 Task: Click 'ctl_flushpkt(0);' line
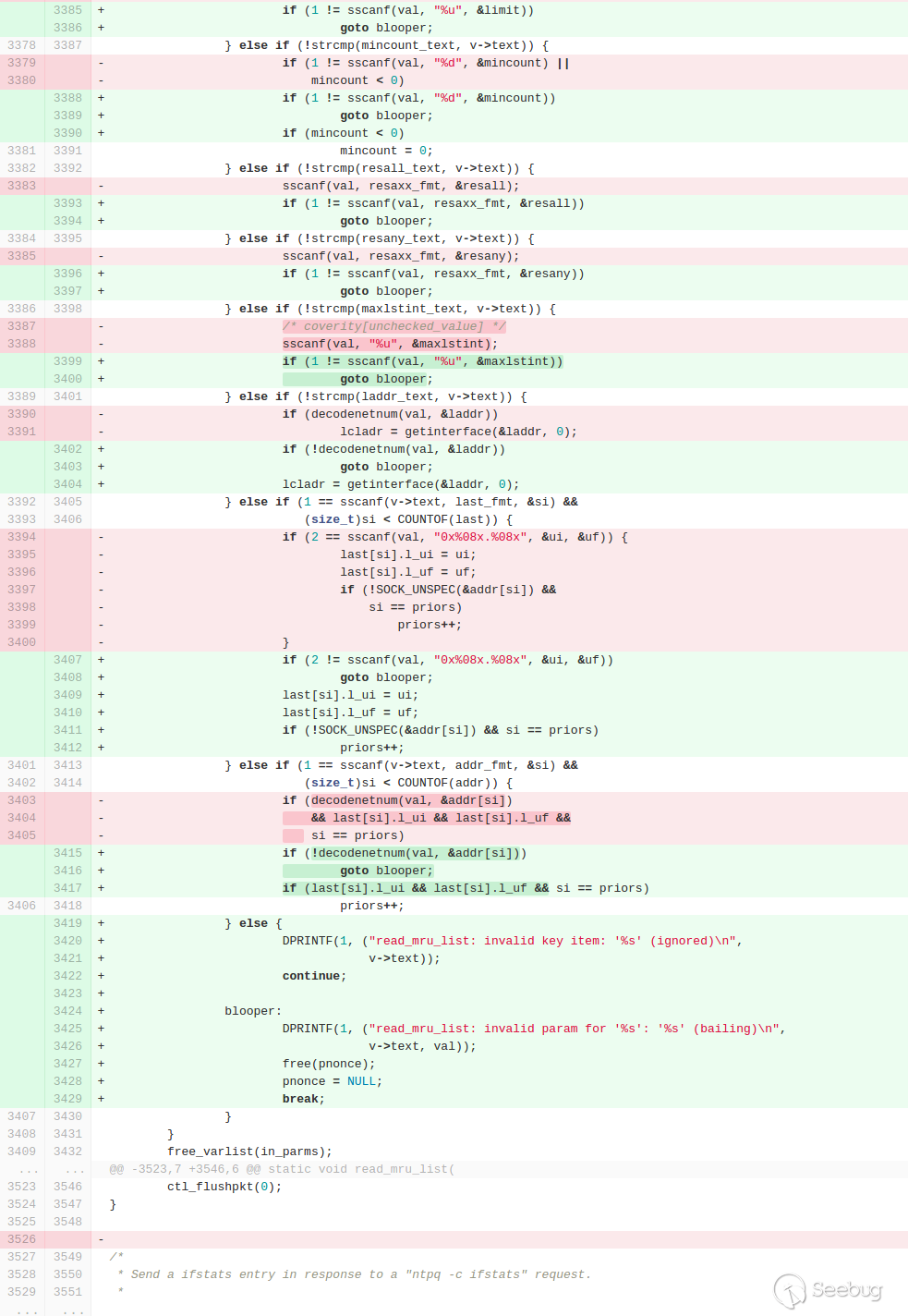(224, 1187)
